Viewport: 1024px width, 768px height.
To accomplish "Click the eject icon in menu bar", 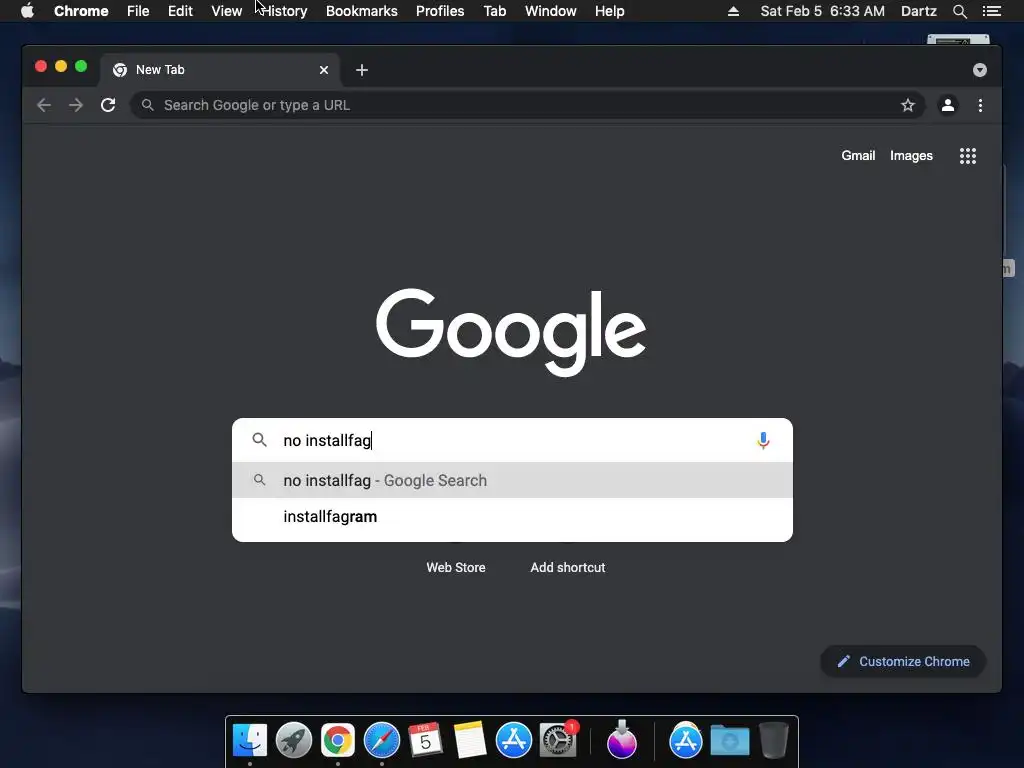I will click(733, 11).
